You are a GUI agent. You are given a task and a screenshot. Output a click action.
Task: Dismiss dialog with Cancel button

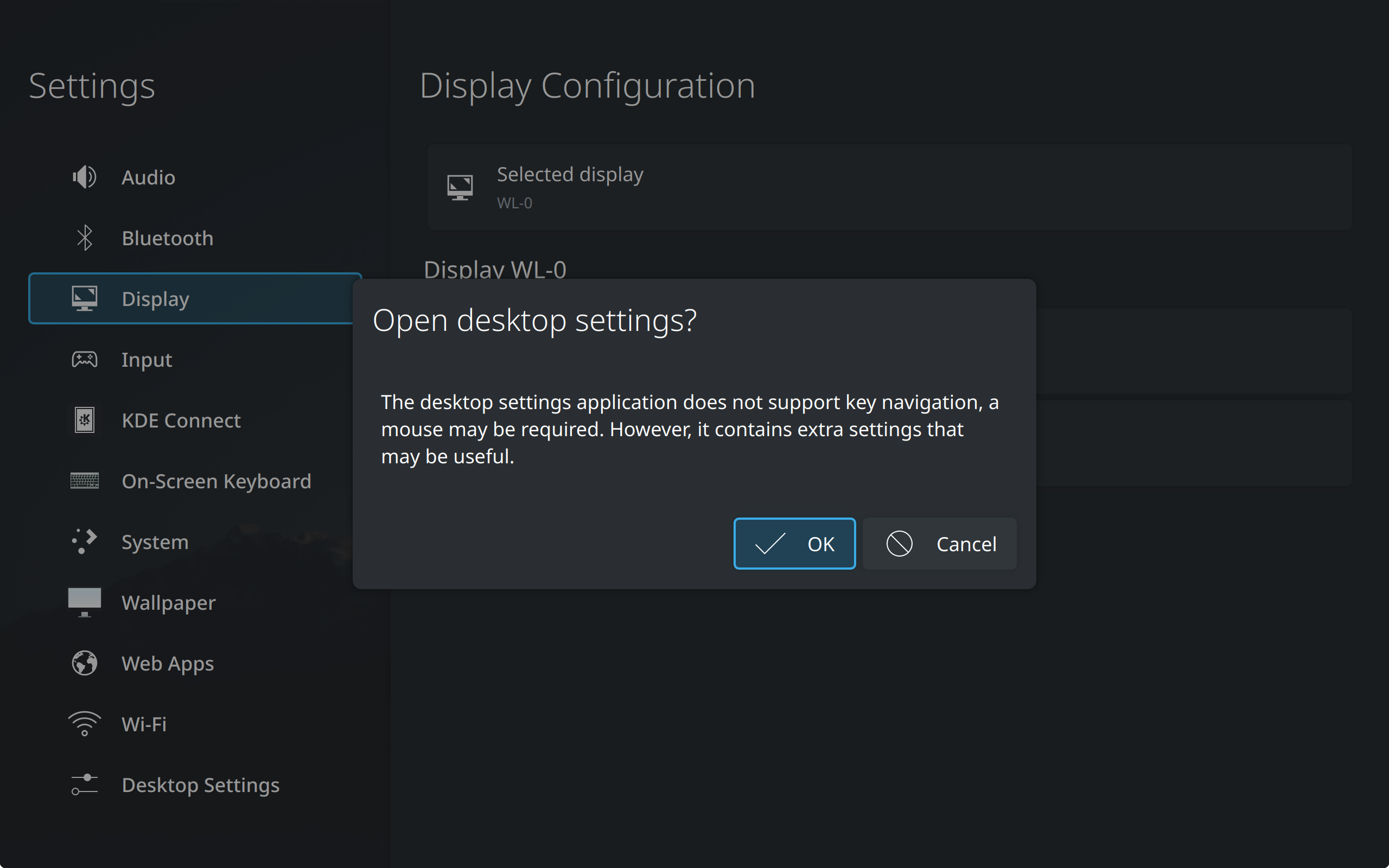(x=939, y=544)
